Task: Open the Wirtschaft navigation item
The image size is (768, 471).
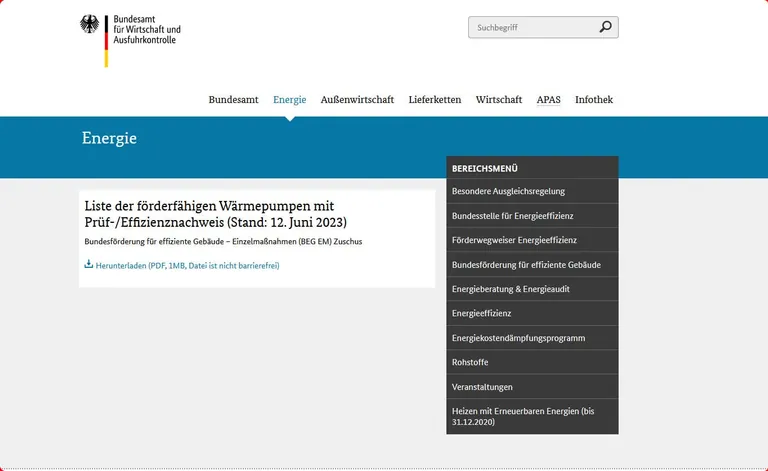Action: [498, 100]
